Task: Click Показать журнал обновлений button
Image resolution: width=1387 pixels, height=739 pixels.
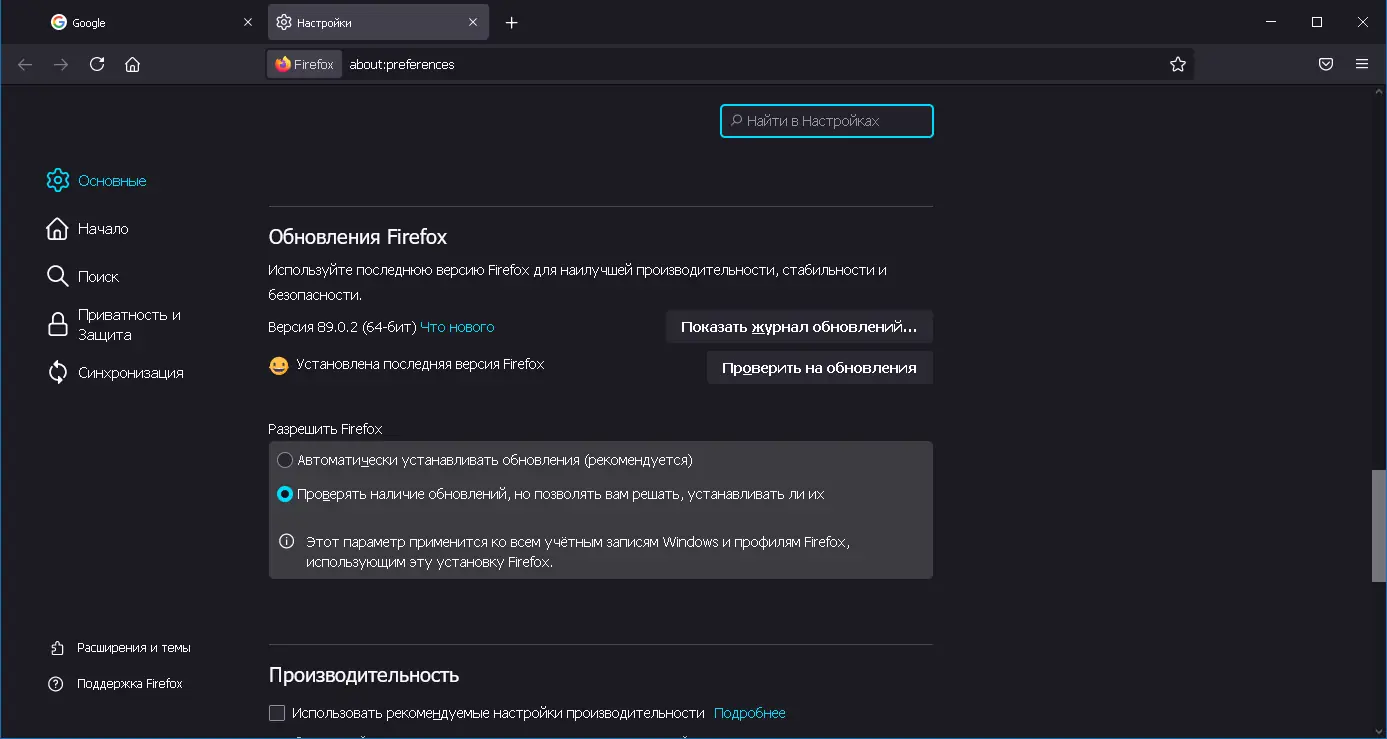Action: coord(798,327)
